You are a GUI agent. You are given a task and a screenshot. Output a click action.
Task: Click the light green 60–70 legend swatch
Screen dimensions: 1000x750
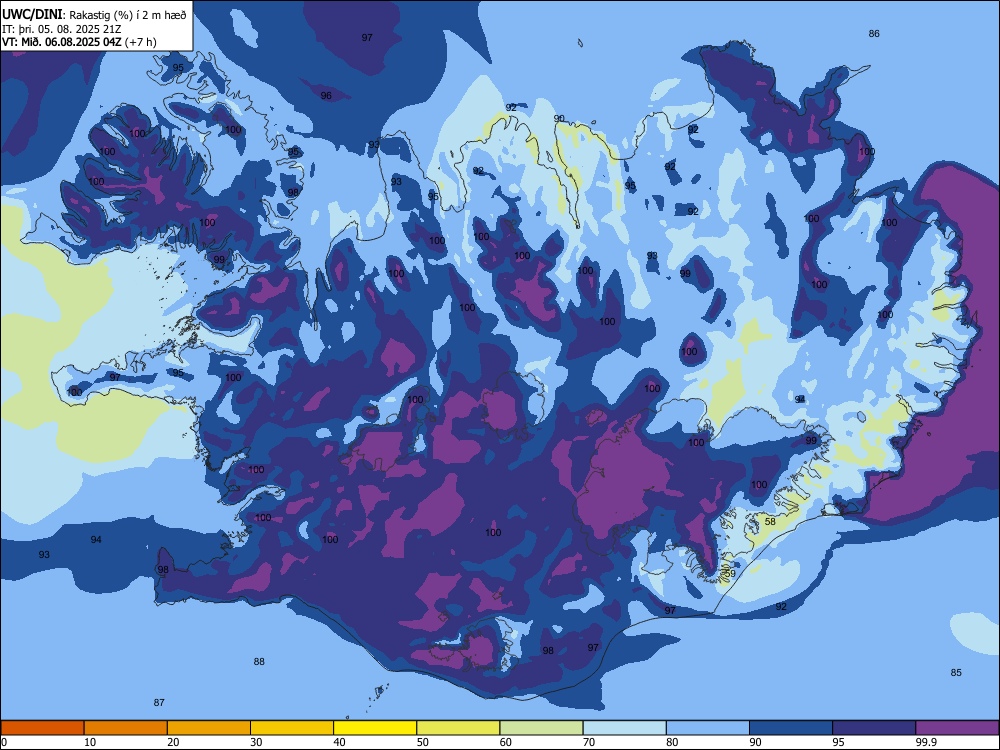coord(541,728)
